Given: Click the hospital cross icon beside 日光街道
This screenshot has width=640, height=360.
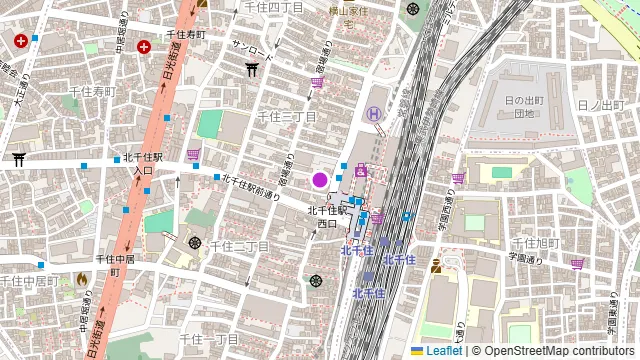Looking at the screenshot, I should click(143, 47).
